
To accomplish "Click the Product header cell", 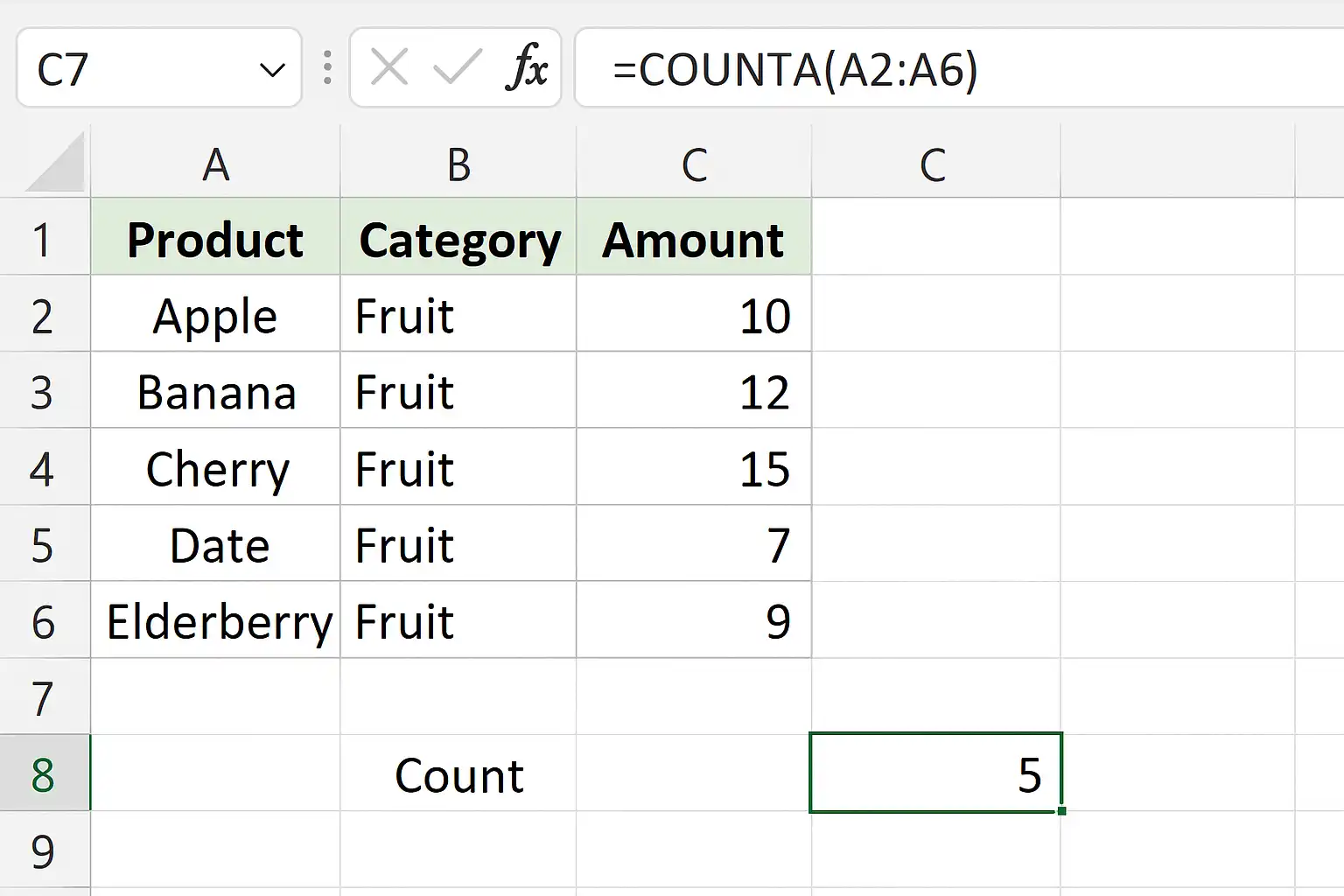I will coord(215,240).
